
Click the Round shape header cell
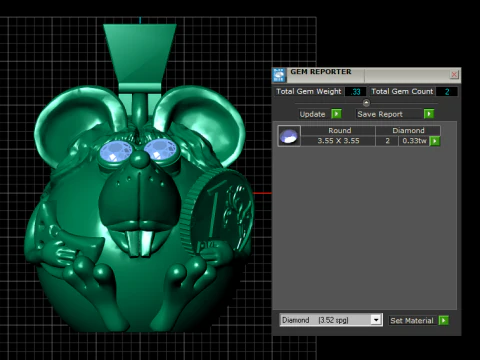click(338, 131)
